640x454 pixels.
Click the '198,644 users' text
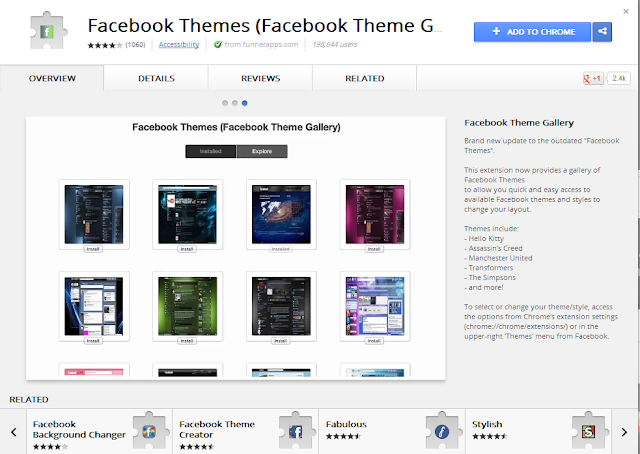(x=335, y=45)
